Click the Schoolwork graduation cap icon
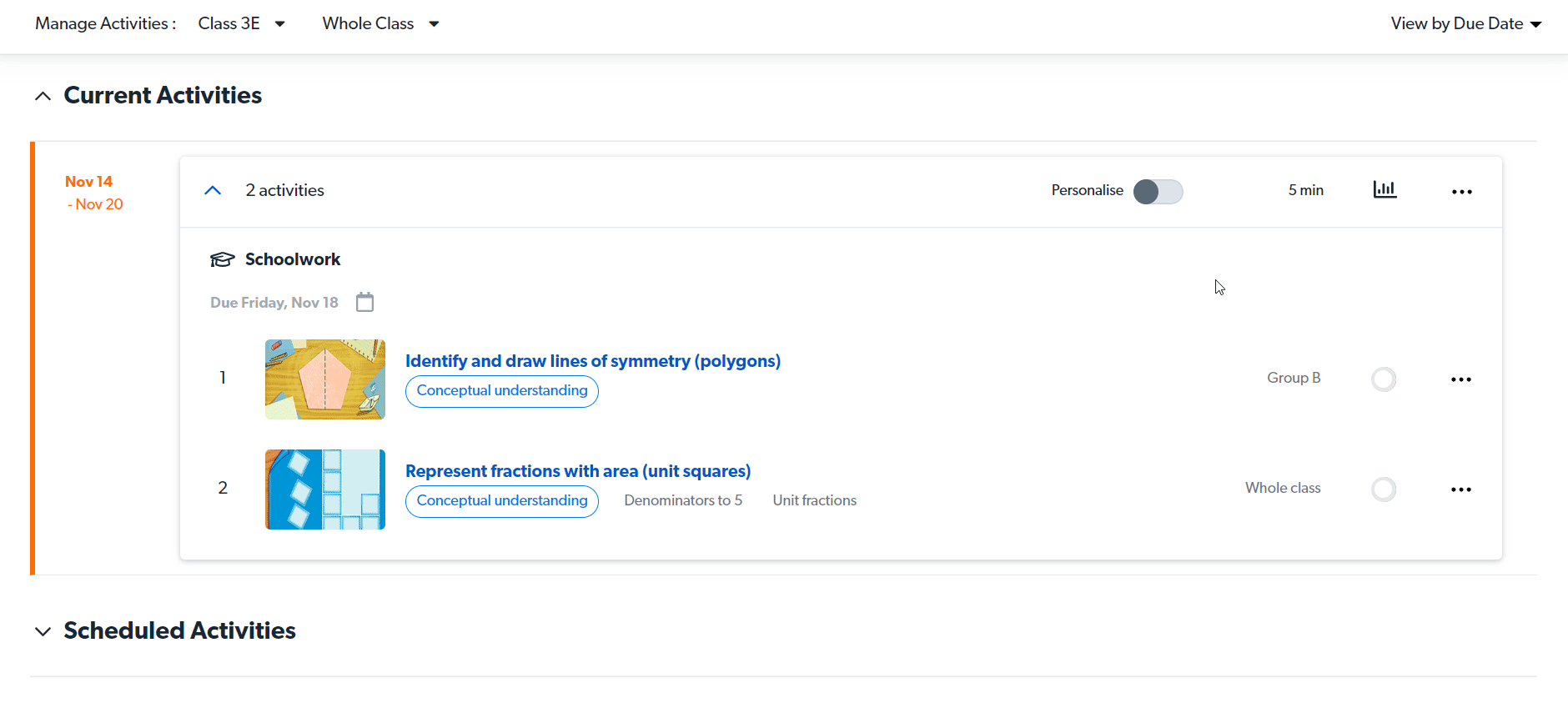 [222, 259]
